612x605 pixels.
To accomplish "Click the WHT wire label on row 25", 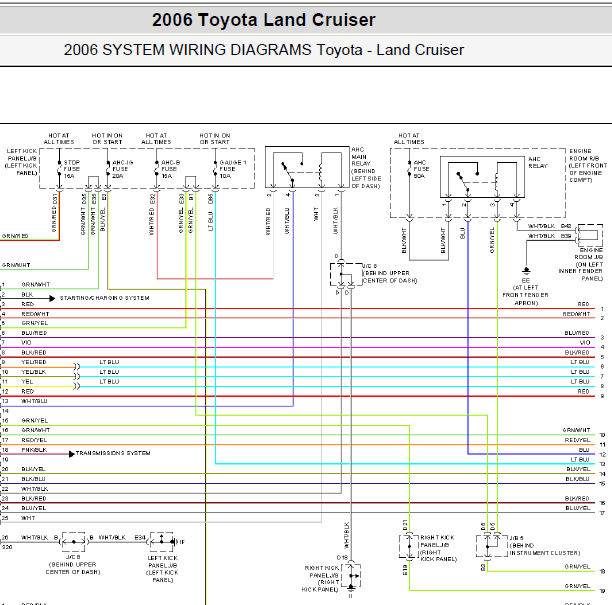I will pos(28,518).
